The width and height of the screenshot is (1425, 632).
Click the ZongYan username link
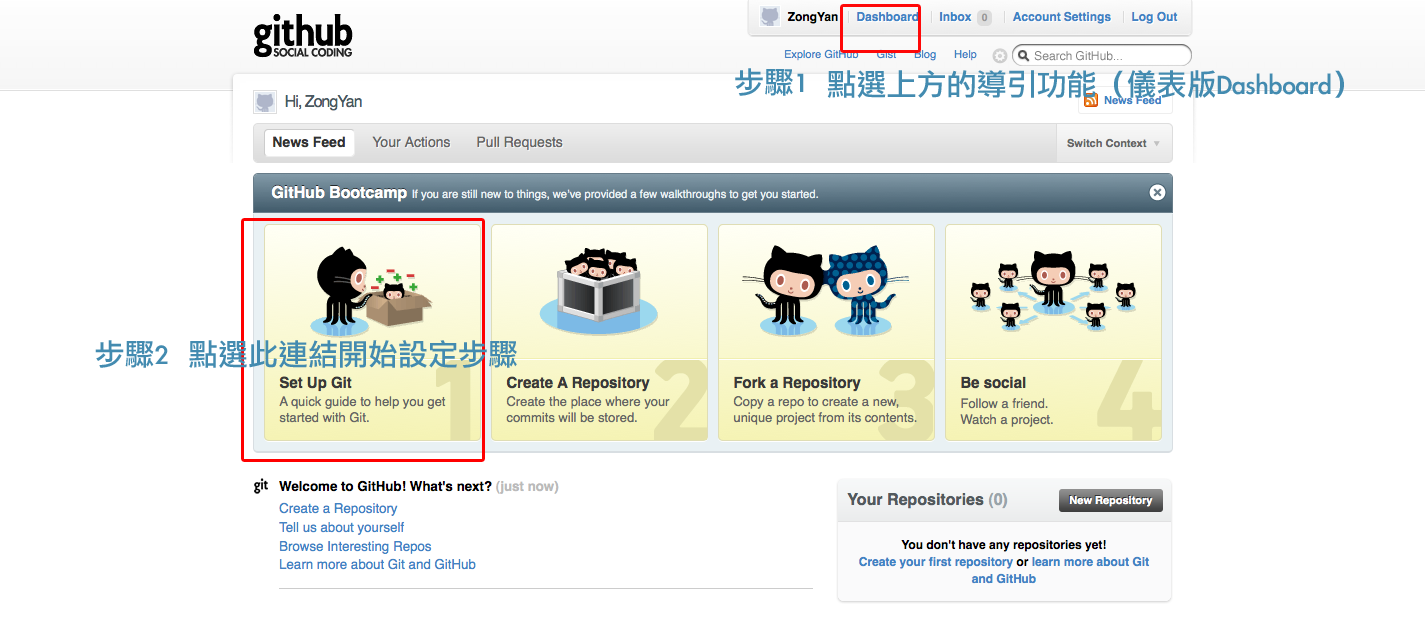point(812,17)
